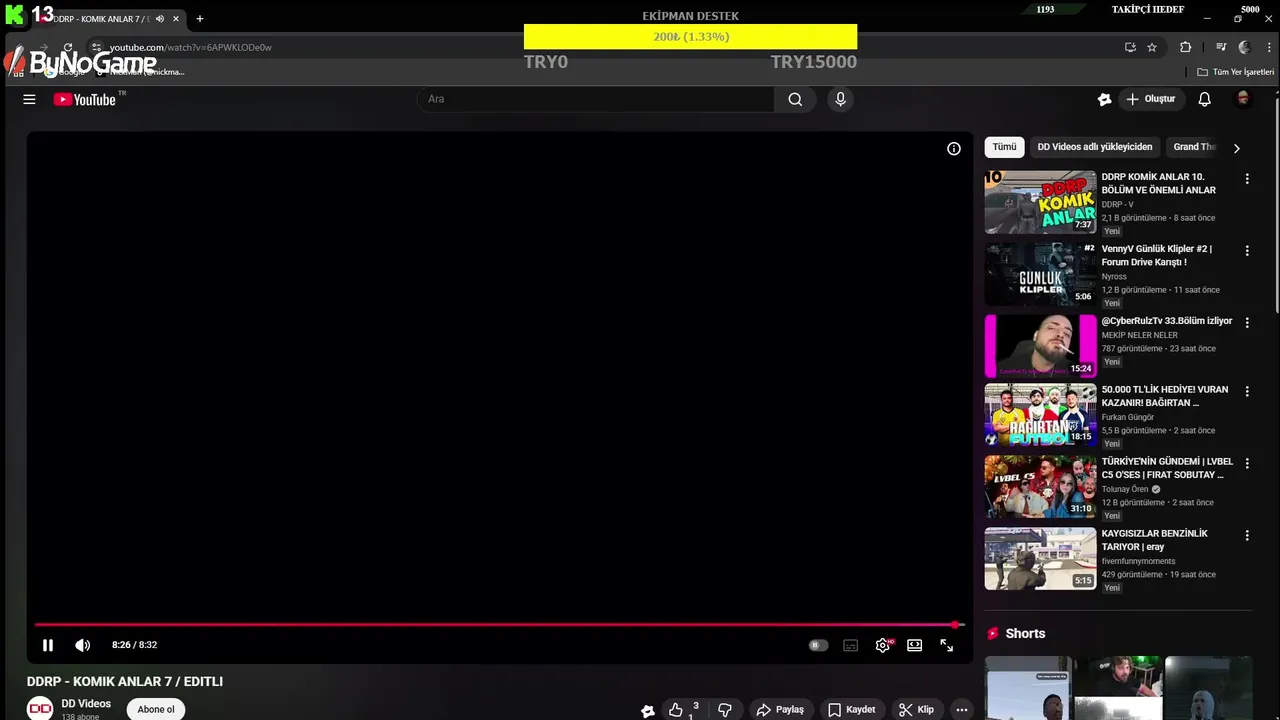Go to the YouTube home logo
The image size is (1280, 720).
click(85, 99)
